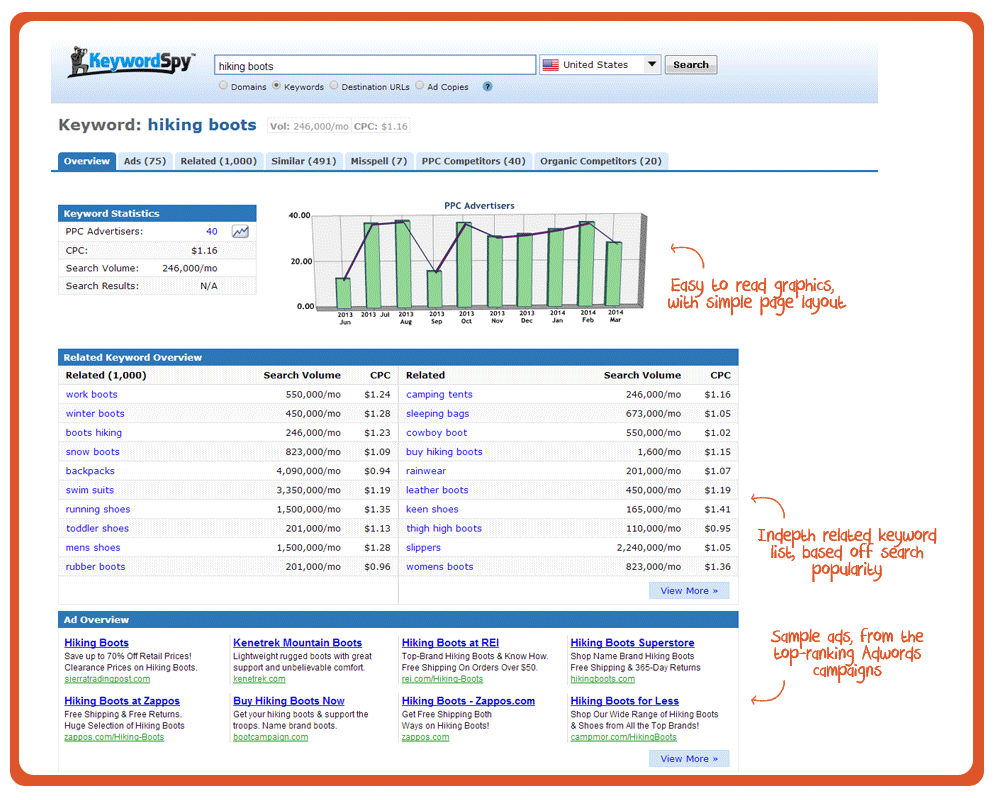The width and height of the screenshot is (1000, 800).
Task: Click the KeywordSpy logo
Action: [x=131, y=62]
